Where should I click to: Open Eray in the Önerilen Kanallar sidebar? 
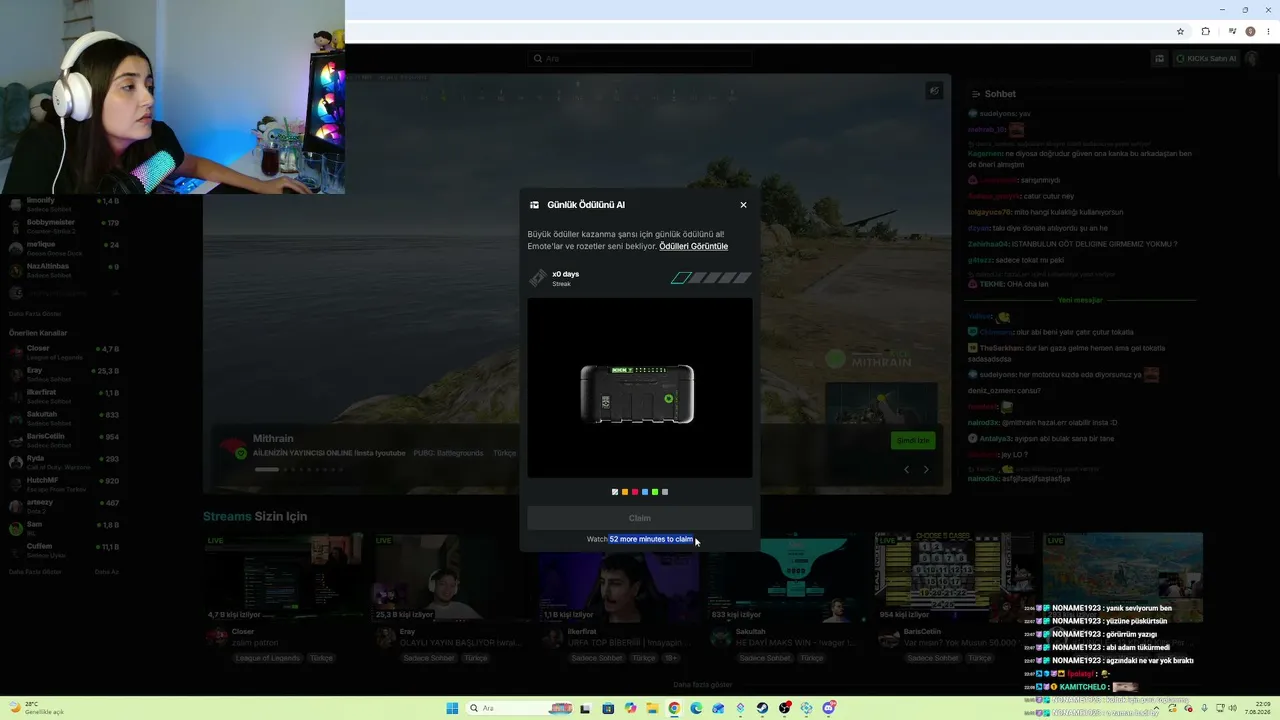tap(64, 374)
